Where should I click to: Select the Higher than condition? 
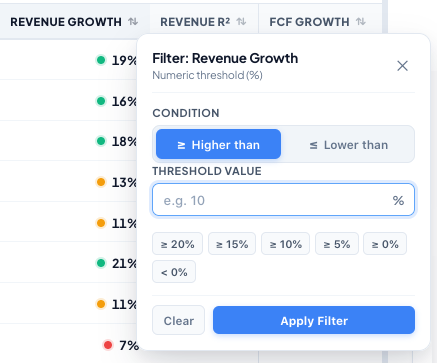click(x=218, y=144)
